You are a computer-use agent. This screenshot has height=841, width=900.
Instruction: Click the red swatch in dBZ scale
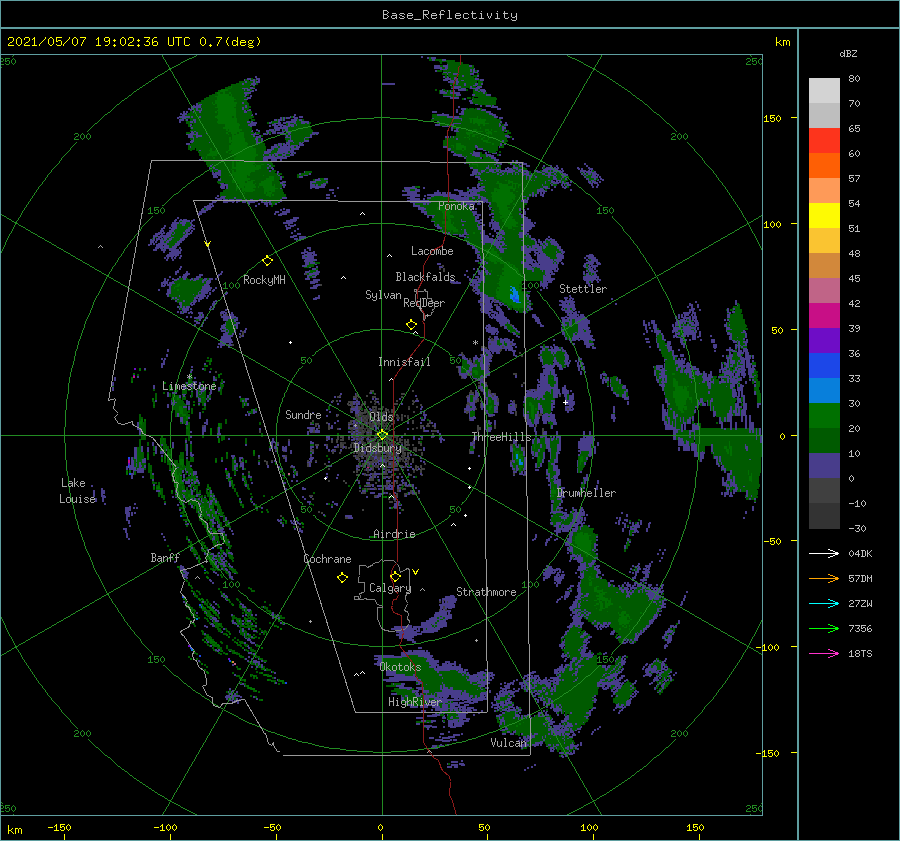(x=824, y=141)
